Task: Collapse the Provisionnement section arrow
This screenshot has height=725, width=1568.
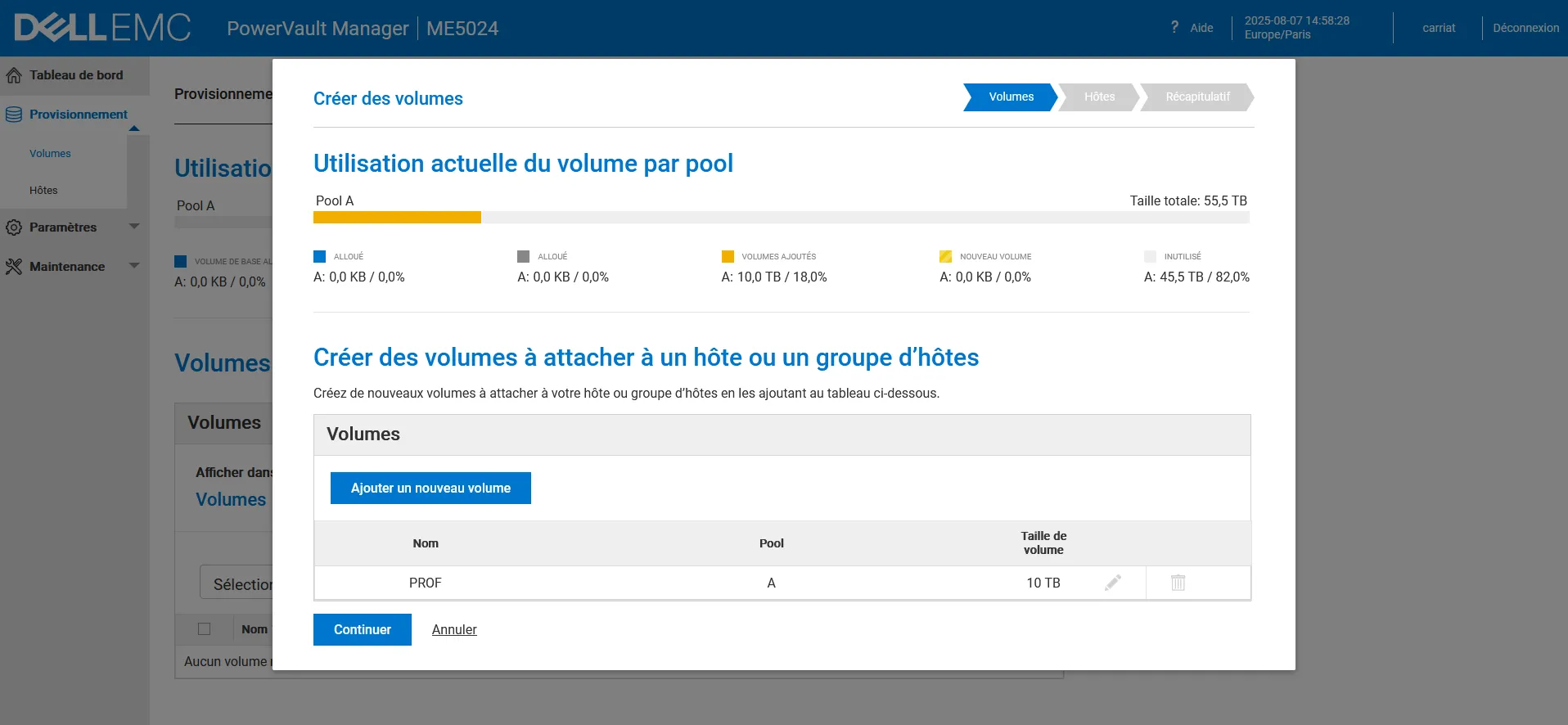Action: [134, 128]
